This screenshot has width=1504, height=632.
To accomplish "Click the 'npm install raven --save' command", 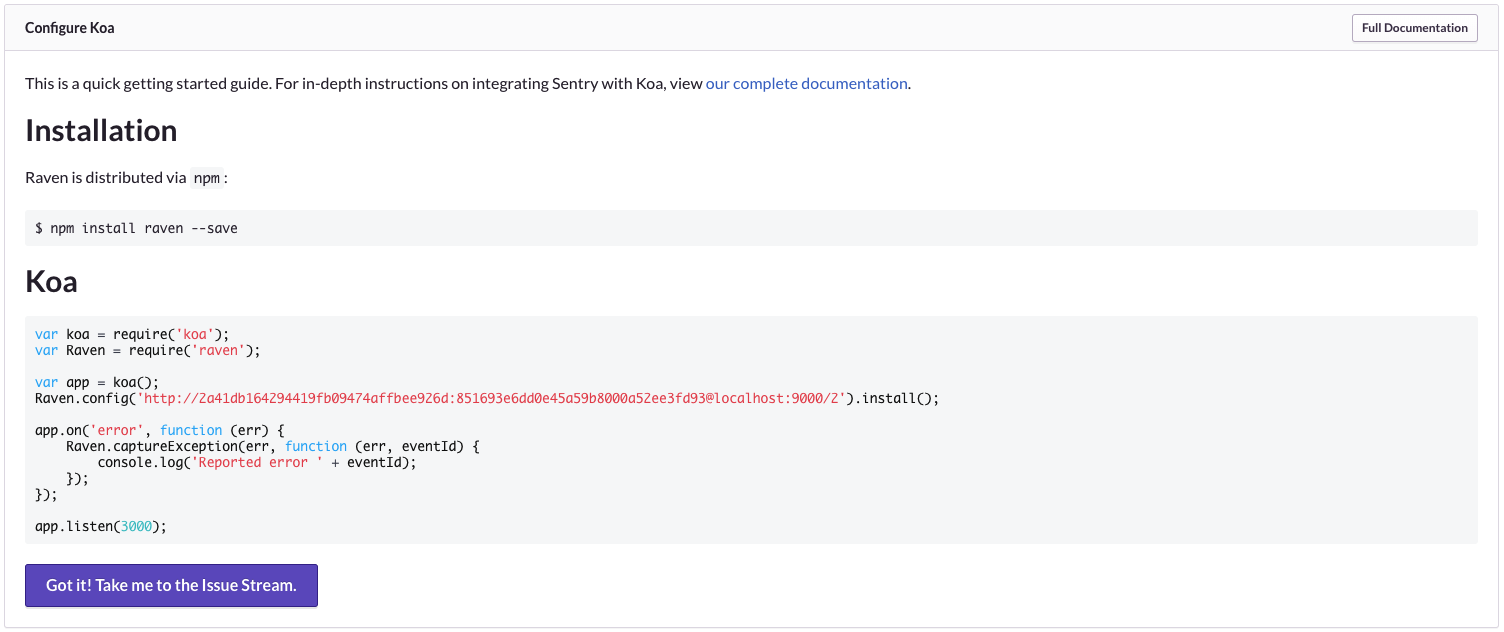I will click(144, 228).
